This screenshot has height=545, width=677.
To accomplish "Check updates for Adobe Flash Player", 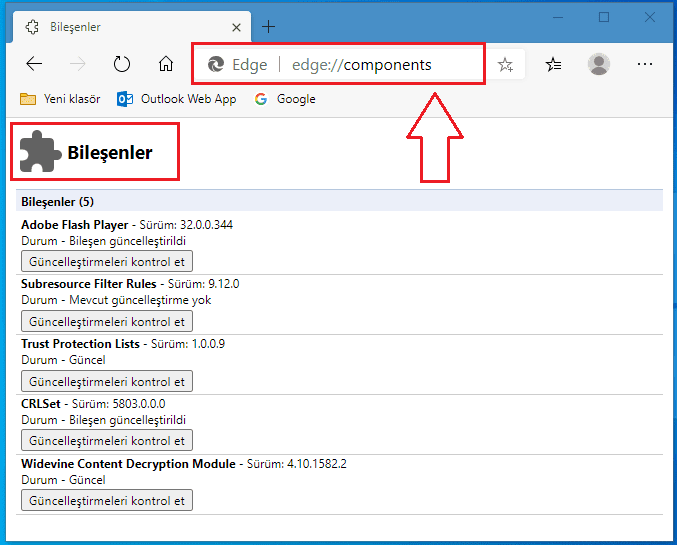I will click(107, 261).
